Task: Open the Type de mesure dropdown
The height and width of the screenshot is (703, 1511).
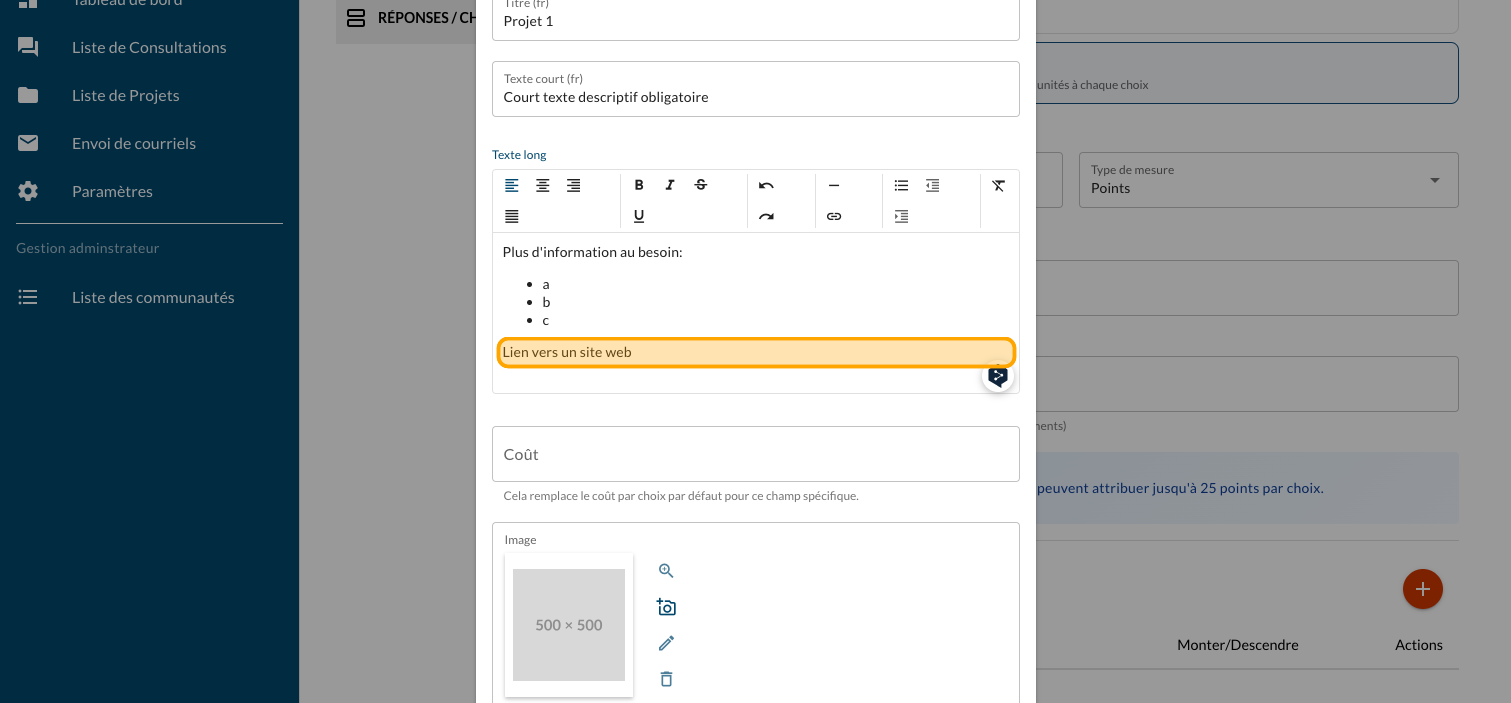Action: [1267, 180]
